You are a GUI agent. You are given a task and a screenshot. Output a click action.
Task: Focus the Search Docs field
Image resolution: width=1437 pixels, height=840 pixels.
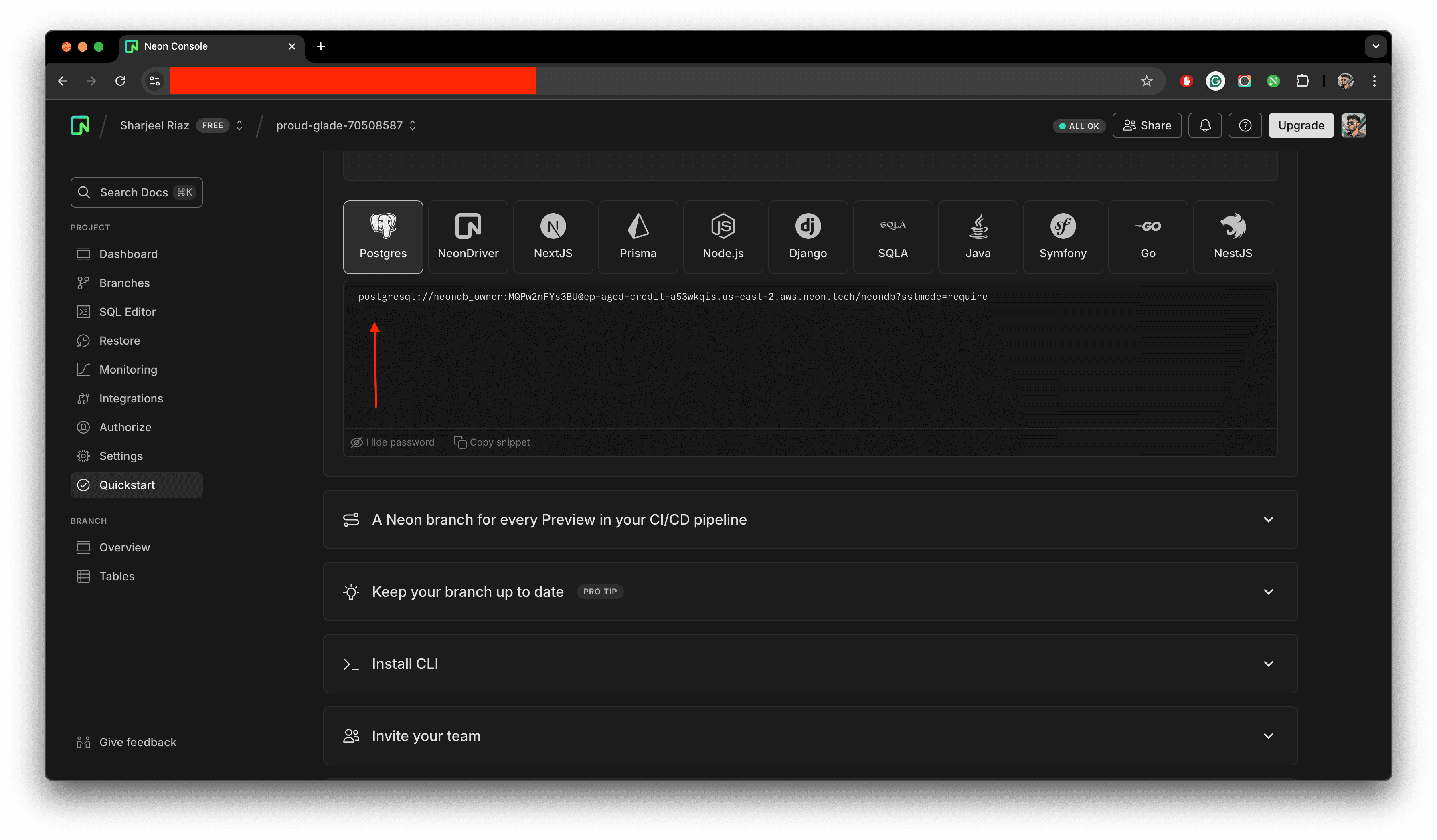[x=136, y=192]
